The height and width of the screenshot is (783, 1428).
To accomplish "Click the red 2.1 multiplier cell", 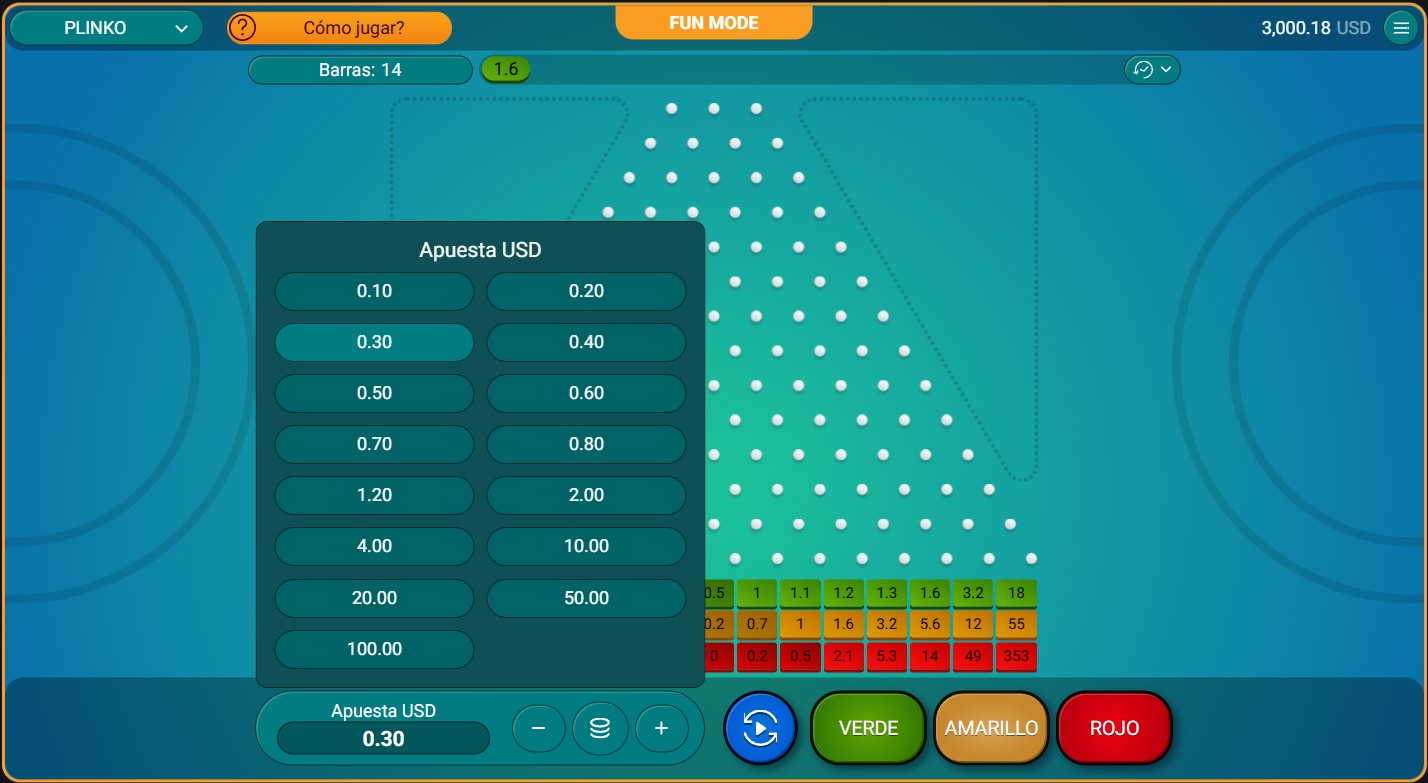I will [x=843, y=656].
